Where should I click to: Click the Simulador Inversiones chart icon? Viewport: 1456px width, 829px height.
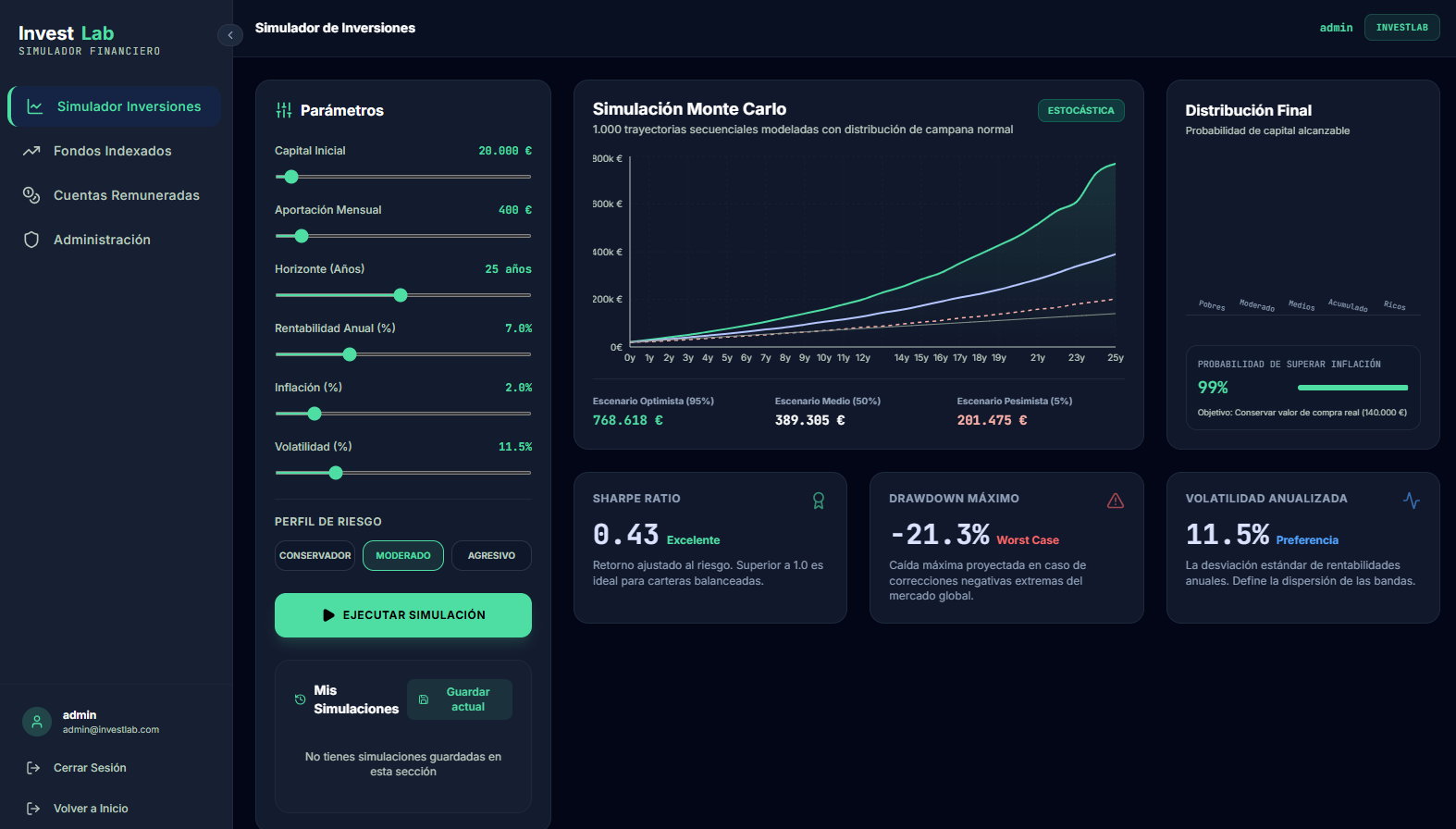coord(35,106)
